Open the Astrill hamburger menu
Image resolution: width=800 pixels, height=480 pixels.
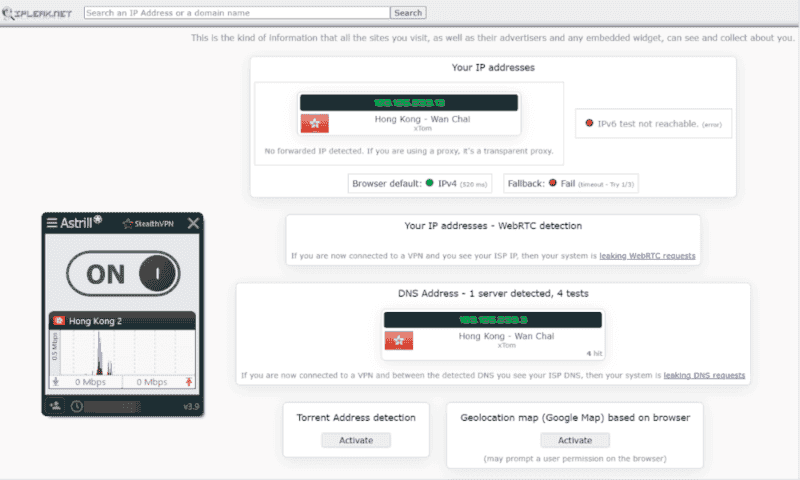pyautogui.click(x=52, y=222)
